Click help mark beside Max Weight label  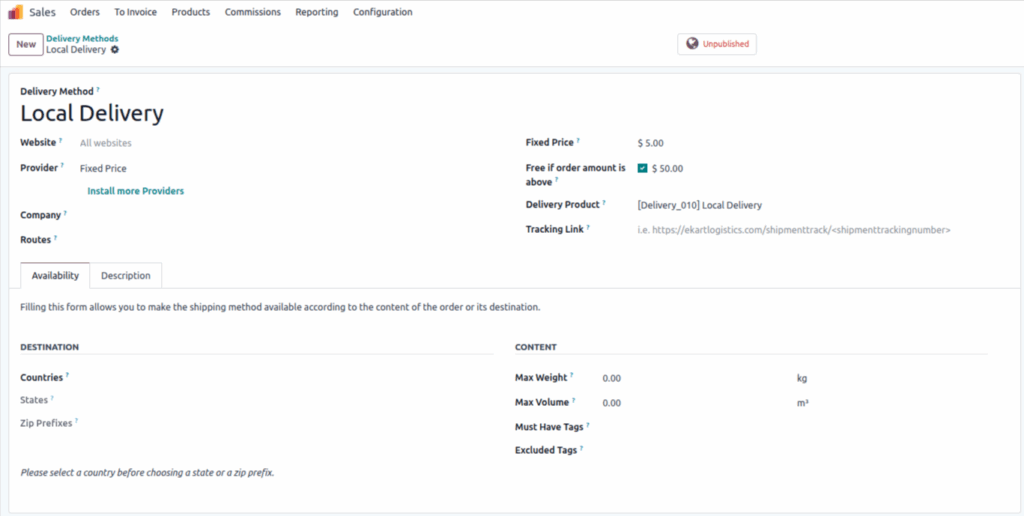point(571,376)
